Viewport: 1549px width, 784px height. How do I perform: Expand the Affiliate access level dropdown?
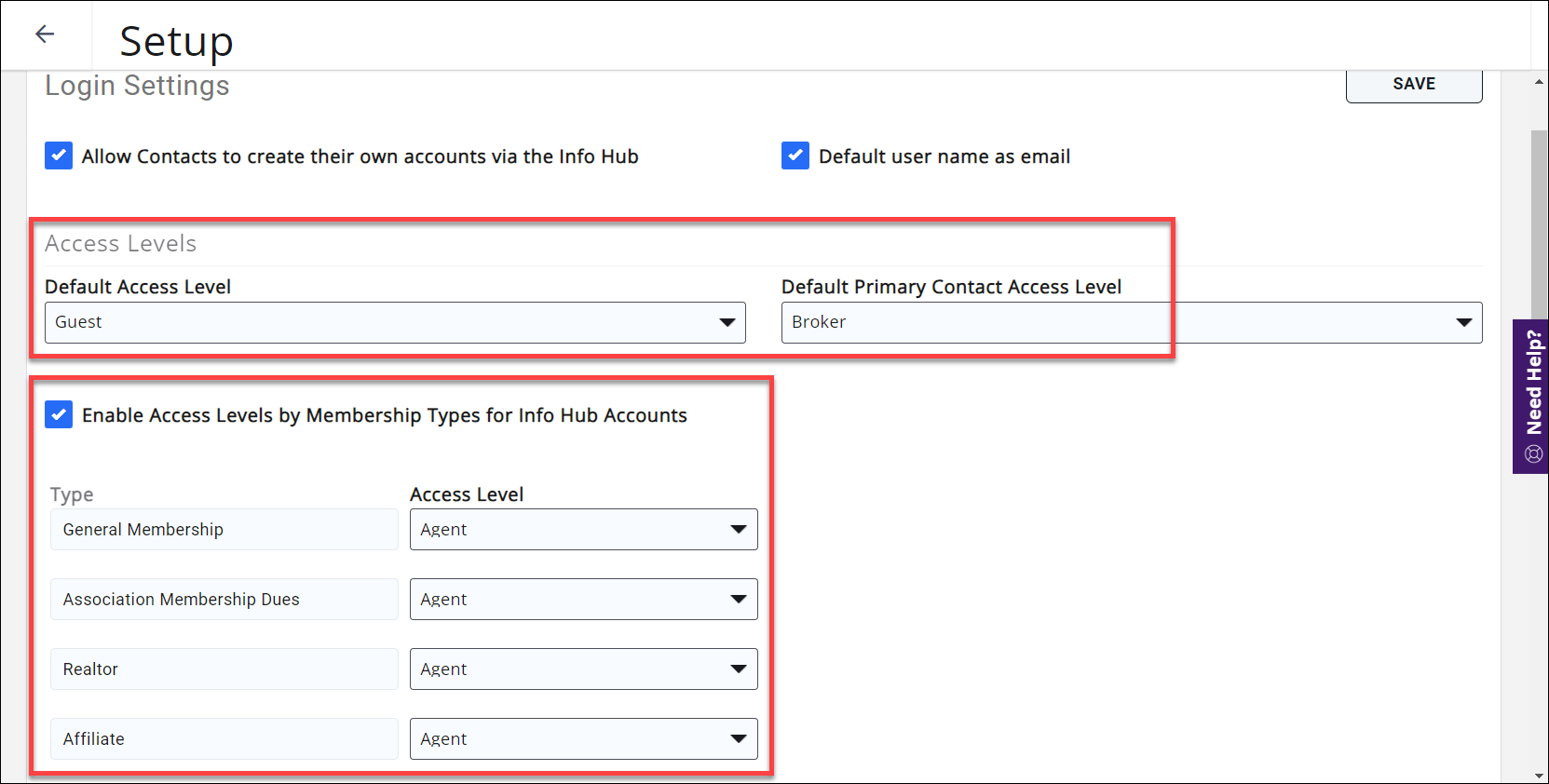click(583, 738)
